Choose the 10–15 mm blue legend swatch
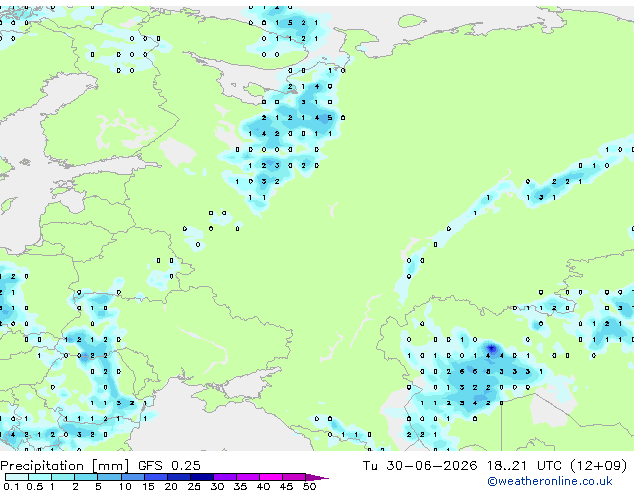The width and height of the screenshot is (634, 490). point(132,477)
